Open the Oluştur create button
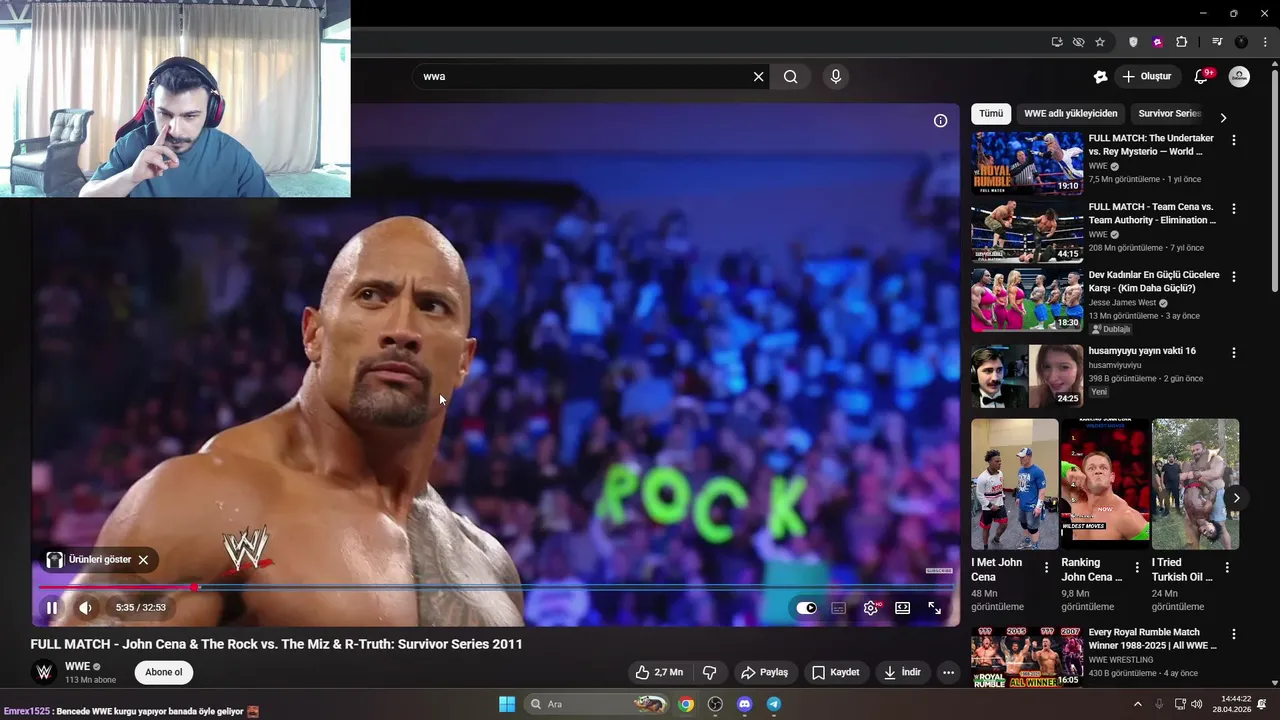The width and height of the screenshot is (1280, 720). [1147, 77]
